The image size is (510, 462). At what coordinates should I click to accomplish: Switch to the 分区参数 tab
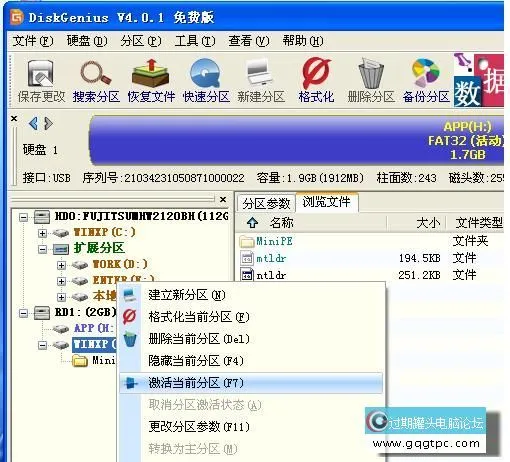pos(266,203)
